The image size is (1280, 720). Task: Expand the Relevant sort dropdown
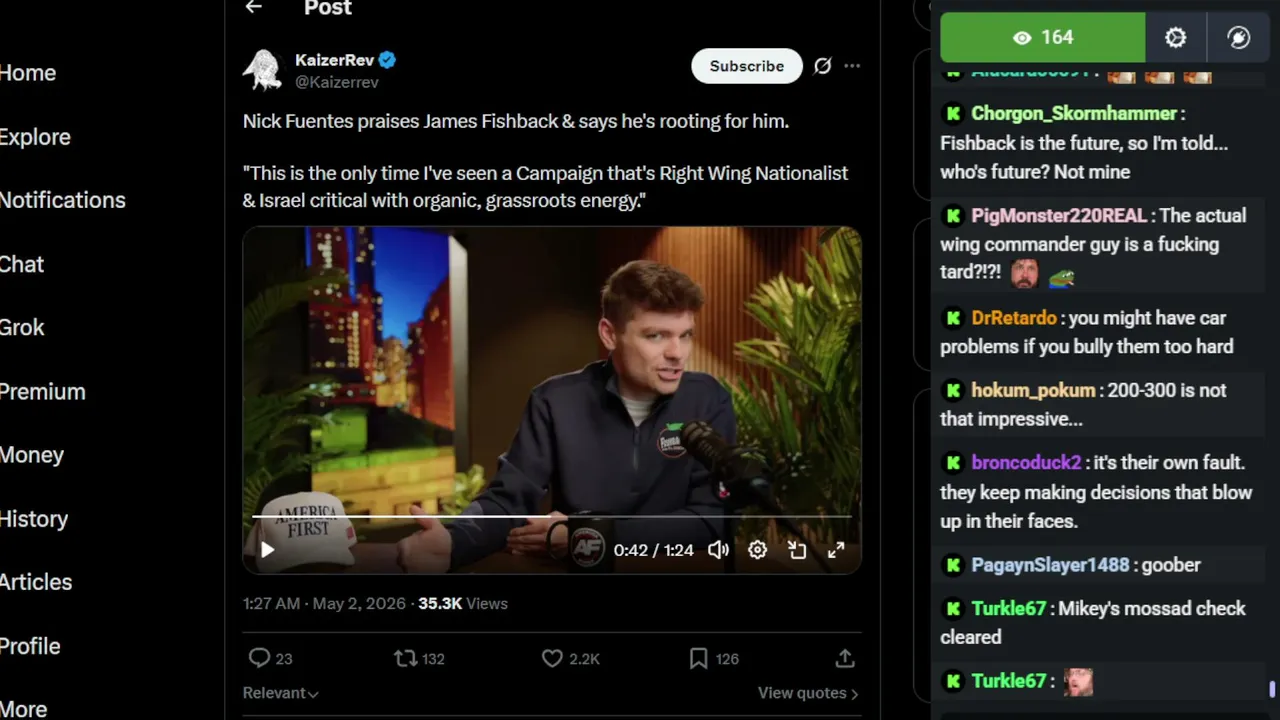(281, 693)
